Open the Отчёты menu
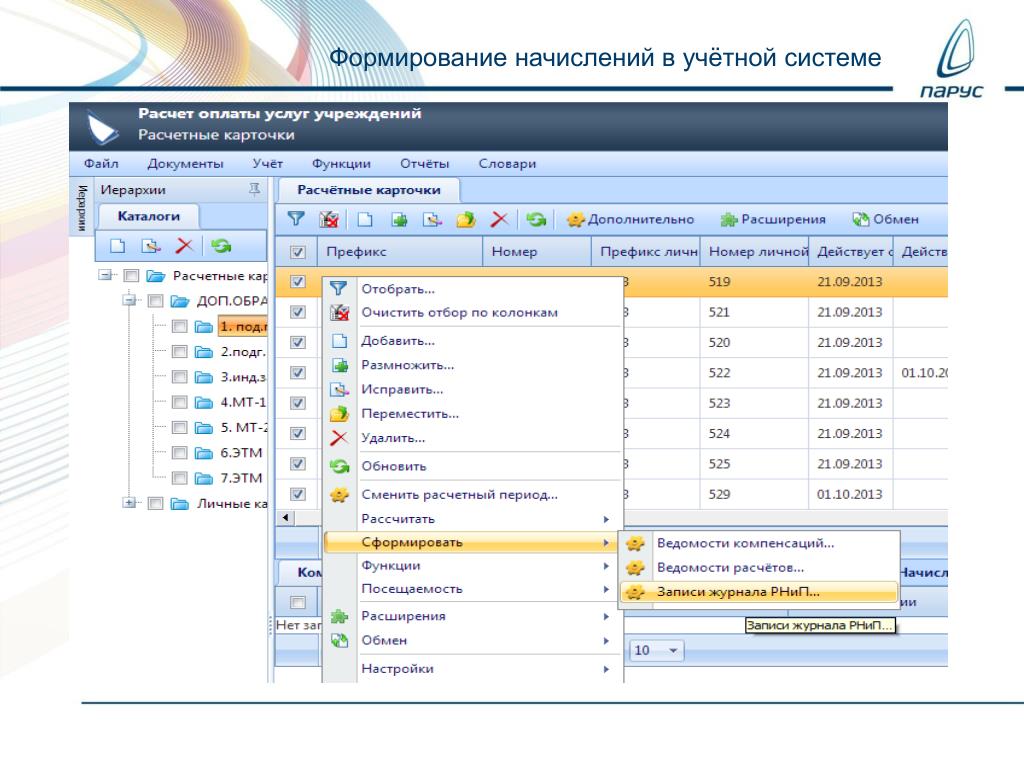The width and height of the screenshot is (1024, 768). [424, 163]
